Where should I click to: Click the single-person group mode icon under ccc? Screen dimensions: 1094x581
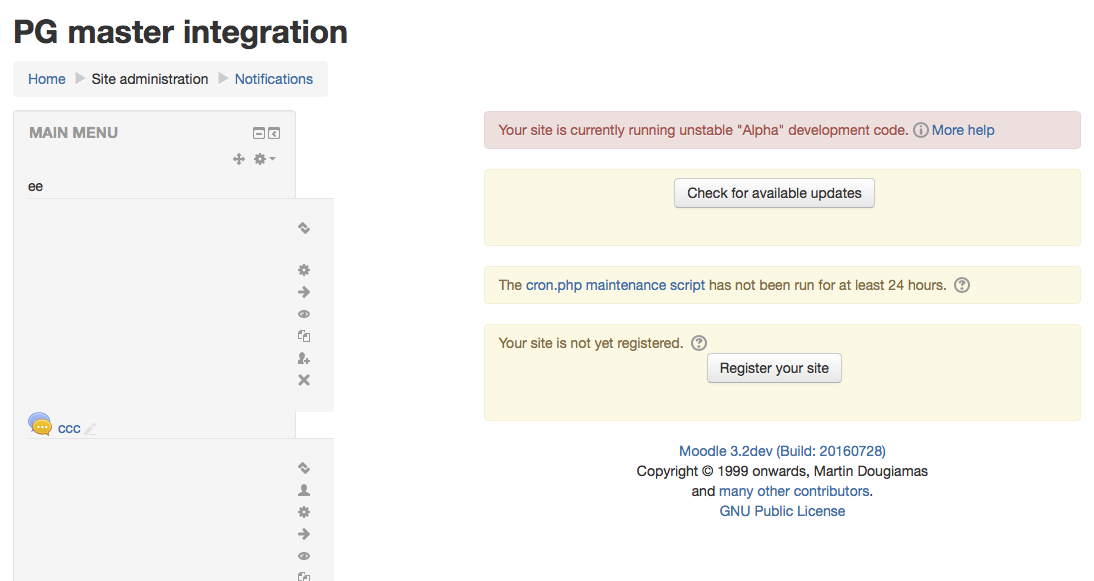(x=304, y=490)
